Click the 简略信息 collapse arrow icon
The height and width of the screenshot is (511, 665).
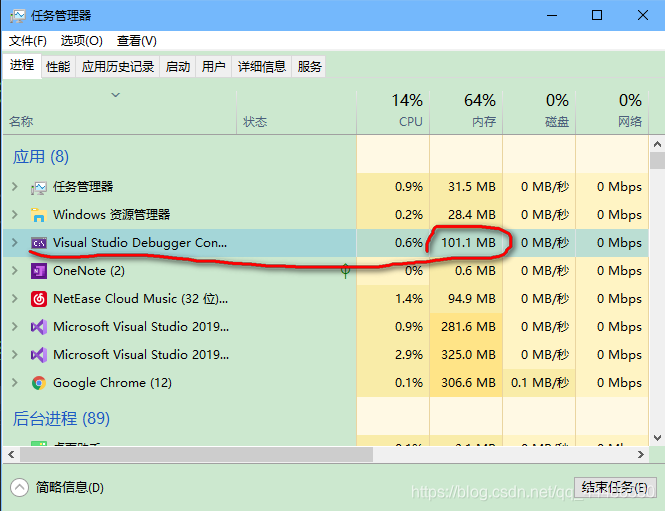tap(20, 488)
